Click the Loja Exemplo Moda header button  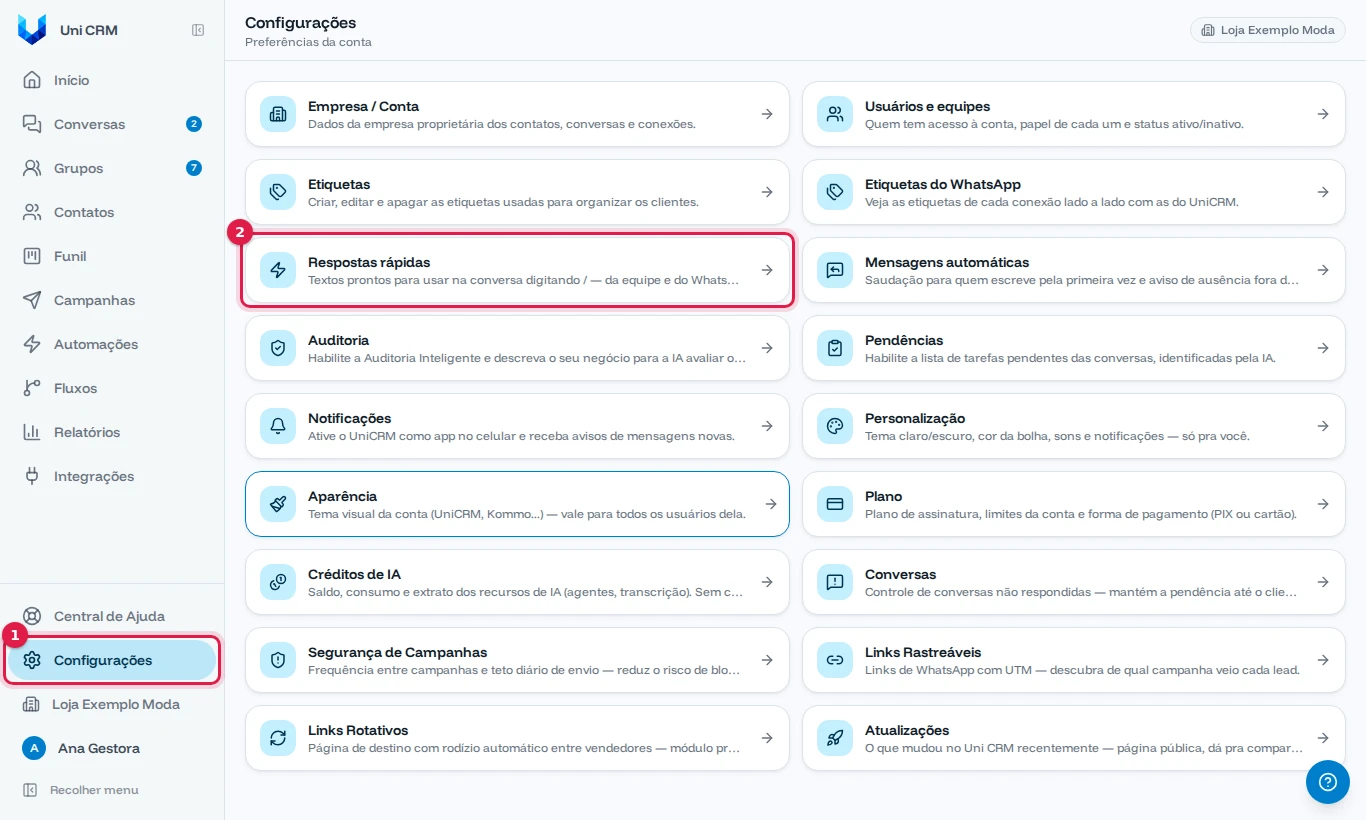pos(1268,30)
